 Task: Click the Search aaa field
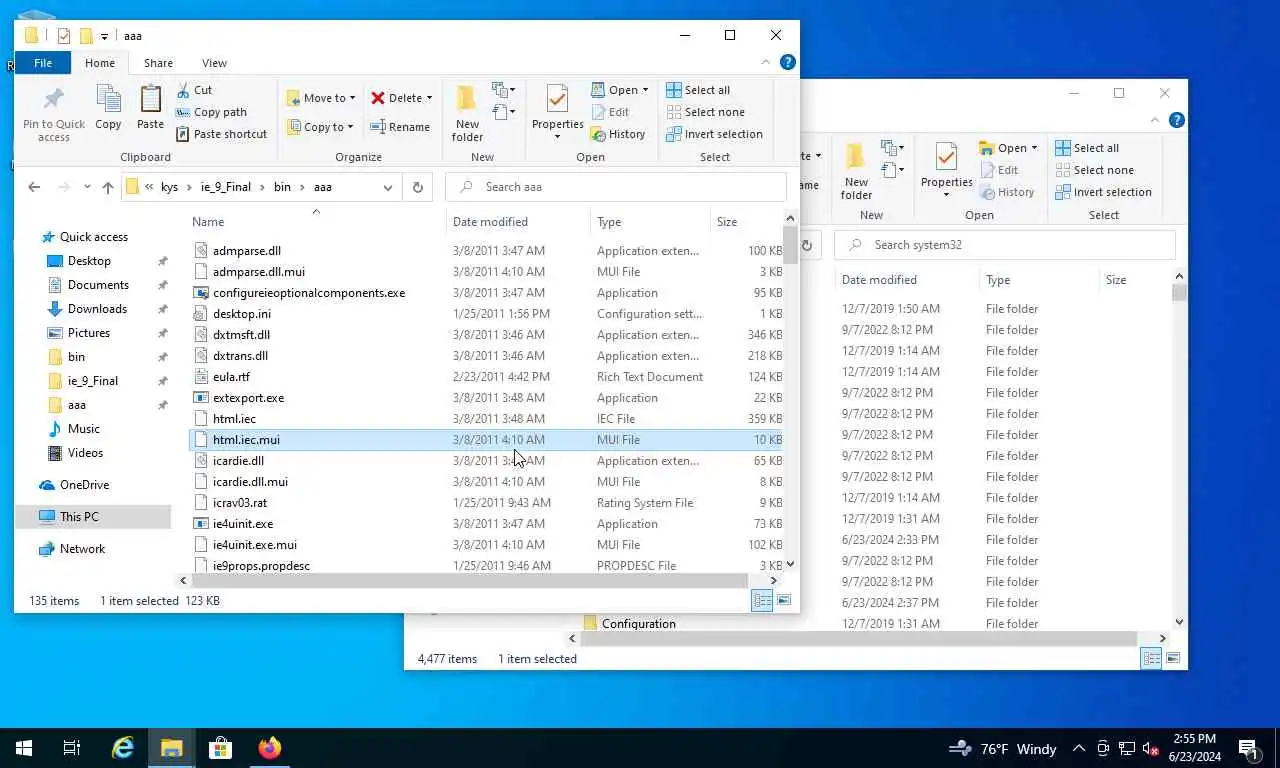click(616, 187)
